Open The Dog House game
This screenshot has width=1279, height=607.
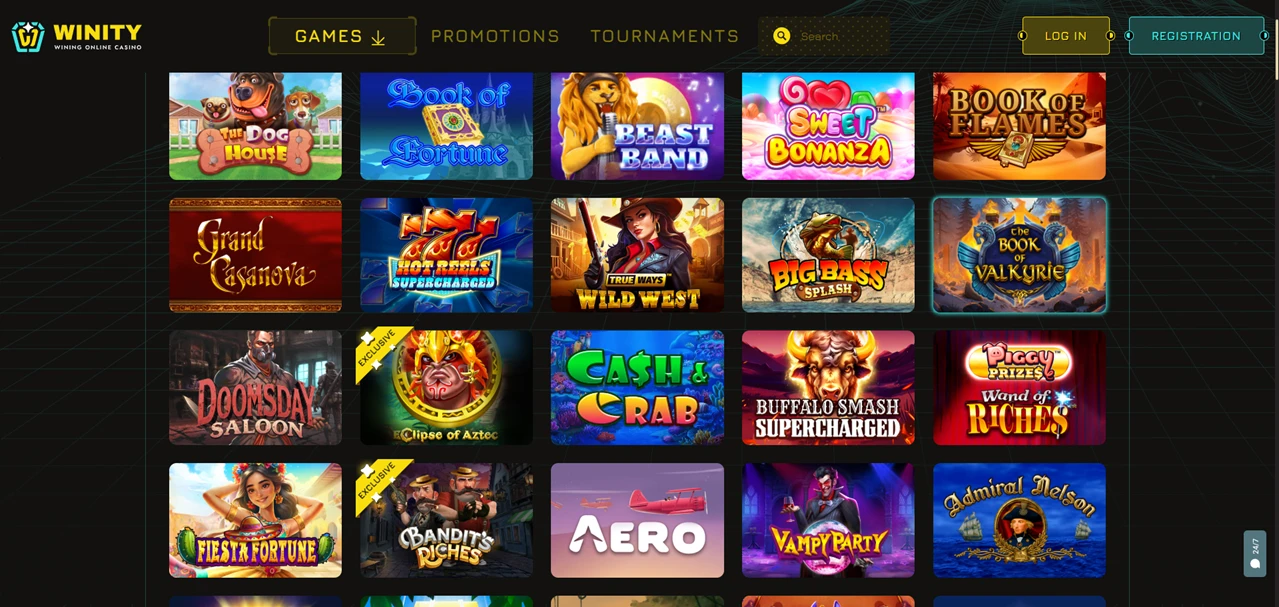(x=255, y=125)
